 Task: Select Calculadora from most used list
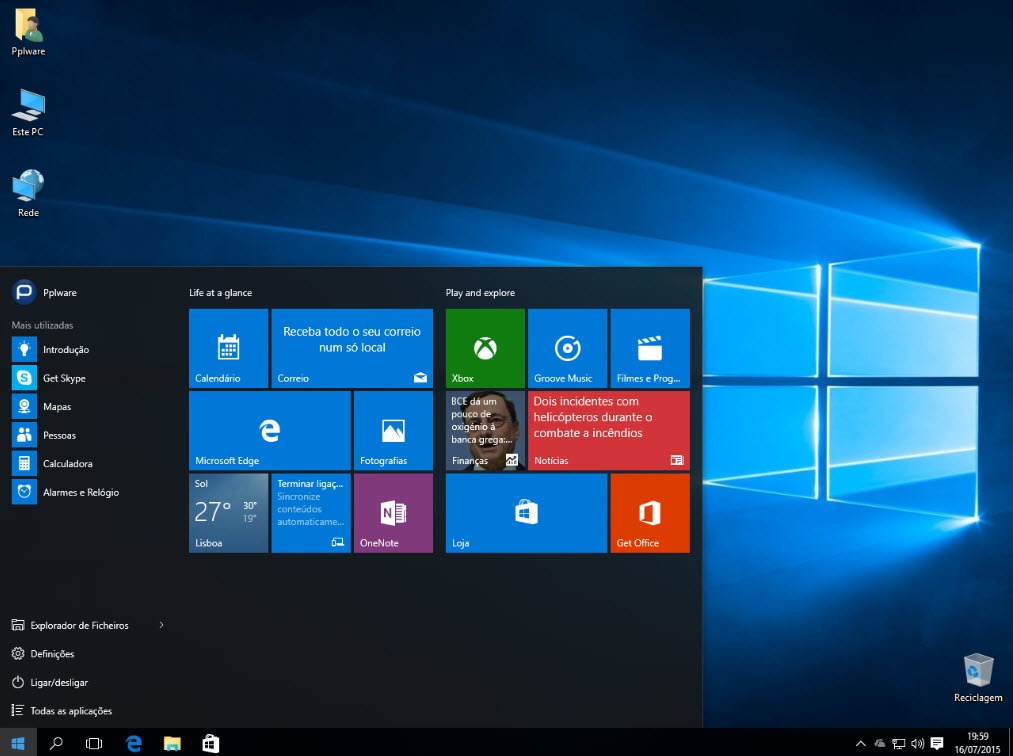point(67,463)
